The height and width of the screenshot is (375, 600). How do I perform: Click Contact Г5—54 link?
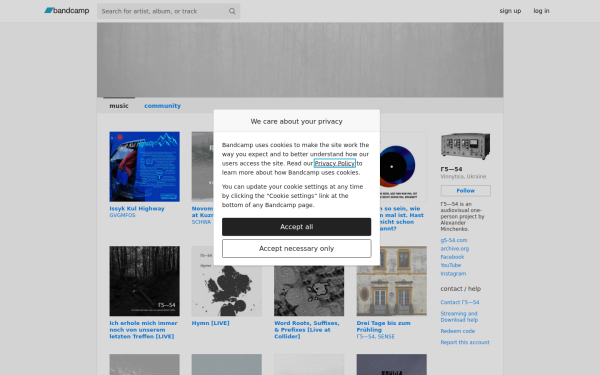460,302
